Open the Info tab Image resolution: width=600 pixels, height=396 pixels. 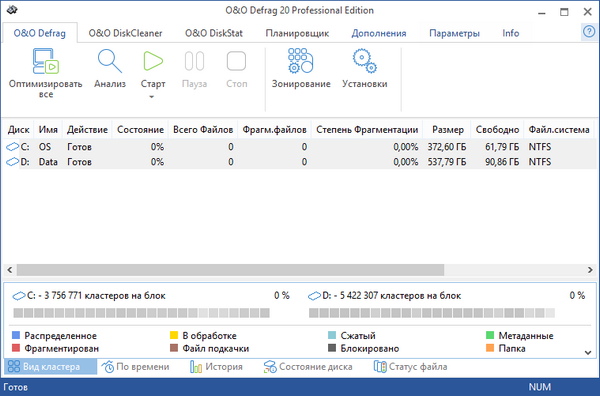coord(511,33)
